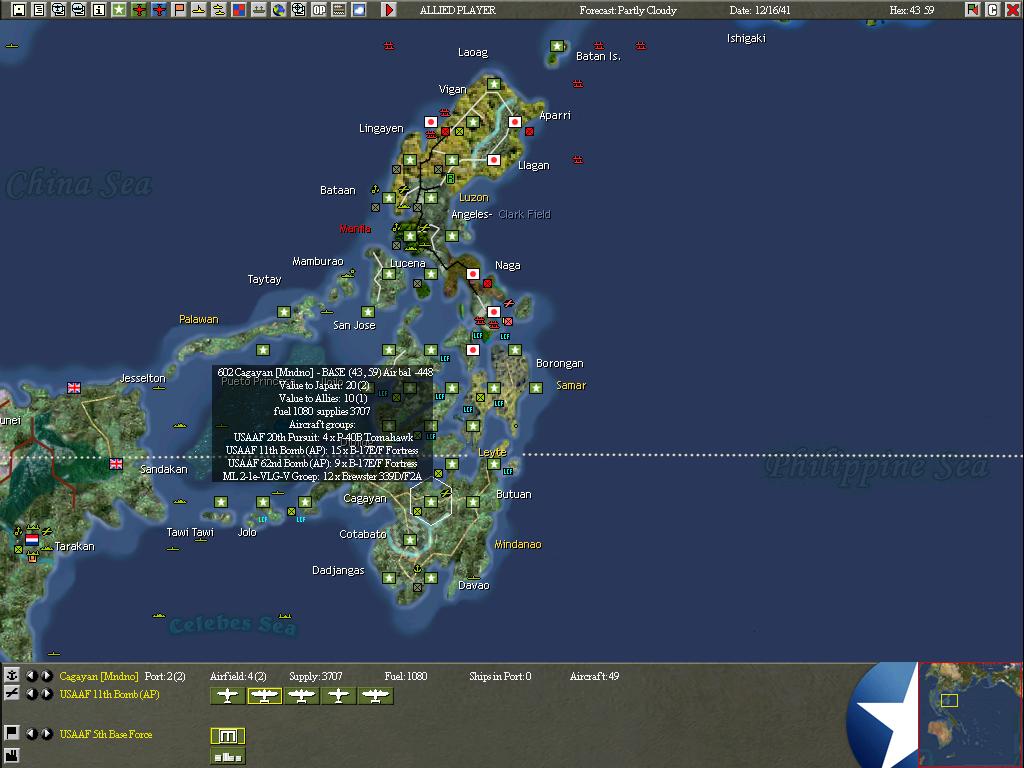Open the Cagayan [Mndno] base name link
The width and height of the screenshot is (1024, 768).
pyautogui.click(x=99, y=676)
